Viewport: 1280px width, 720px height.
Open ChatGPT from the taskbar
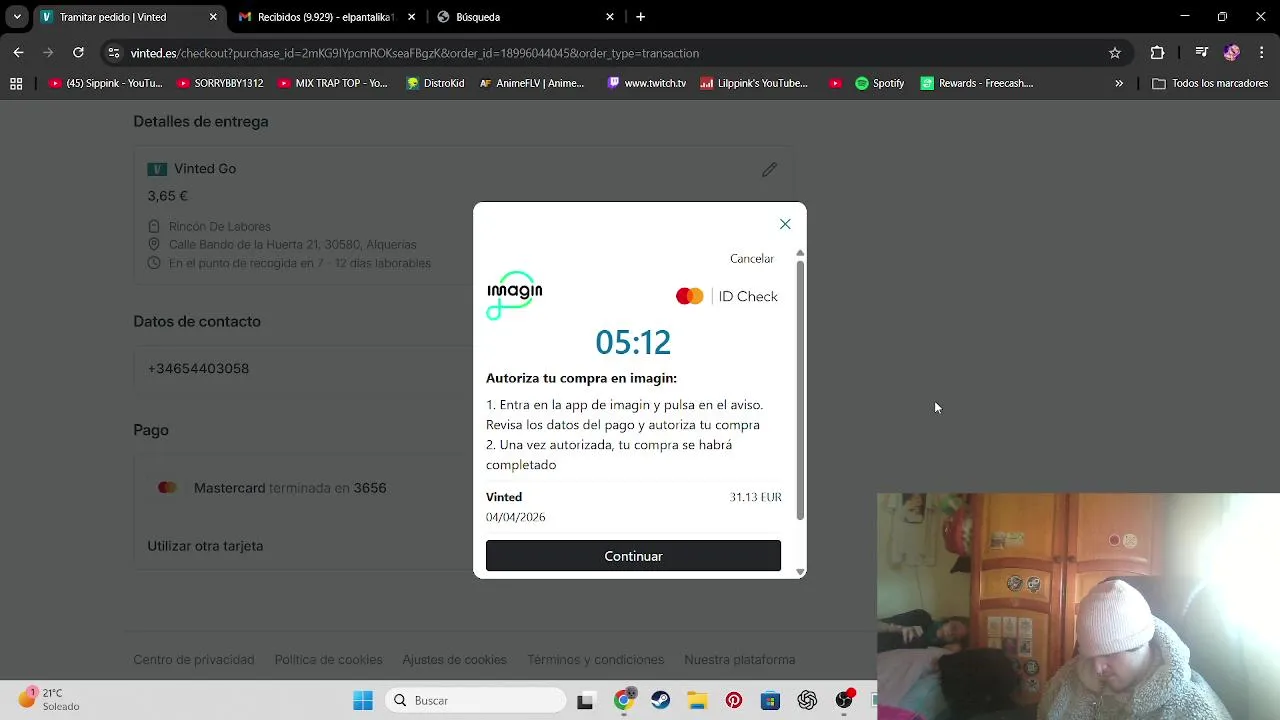(807, 700)
